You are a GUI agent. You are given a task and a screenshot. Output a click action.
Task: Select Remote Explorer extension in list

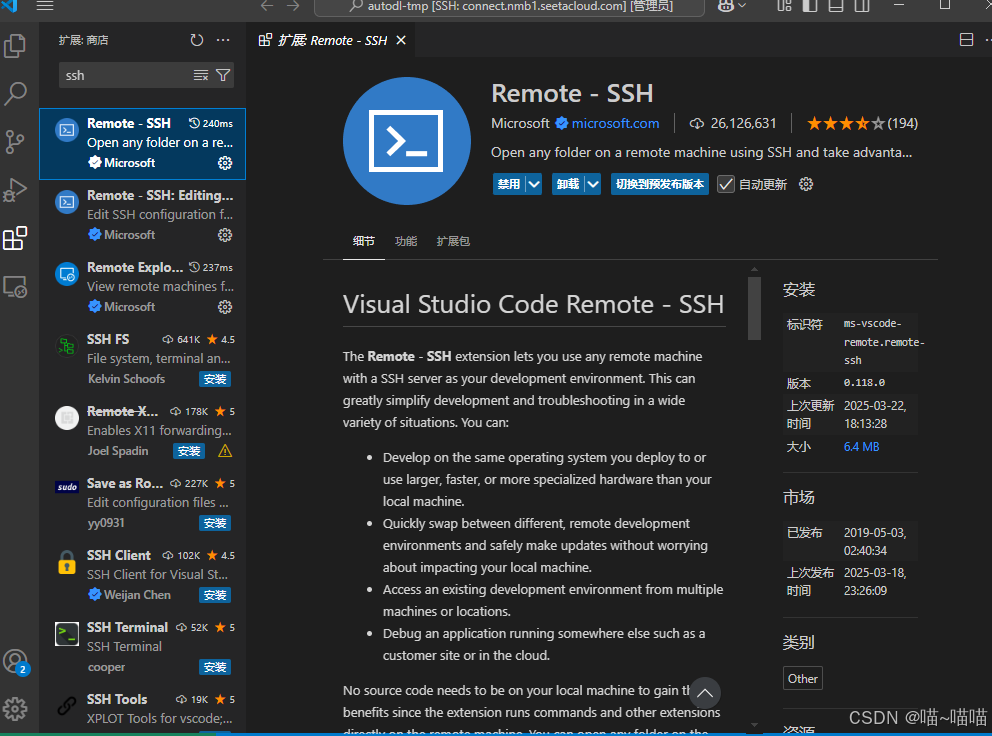tap(142, 288)
